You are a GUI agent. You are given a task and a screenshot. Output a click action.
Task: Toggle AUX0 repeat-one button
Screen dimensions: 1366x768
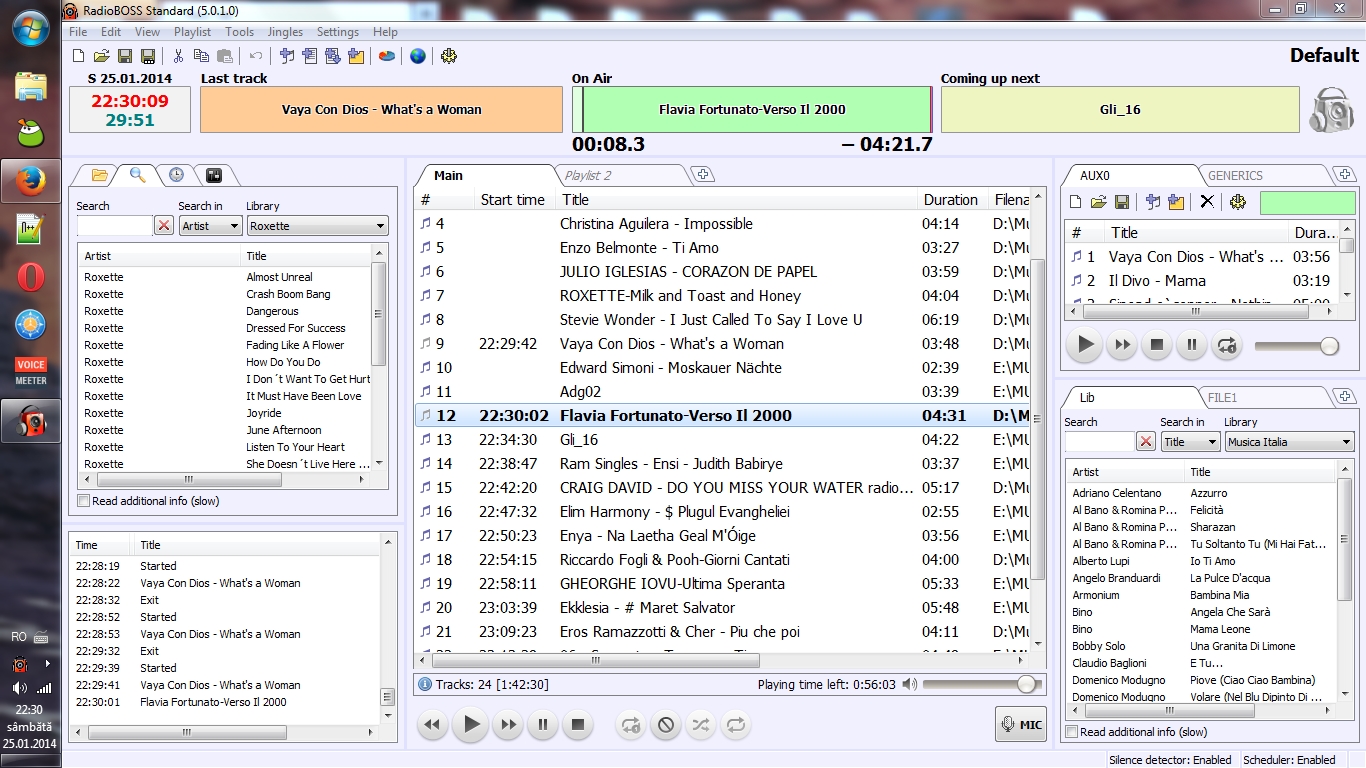tap(1226, 346)
